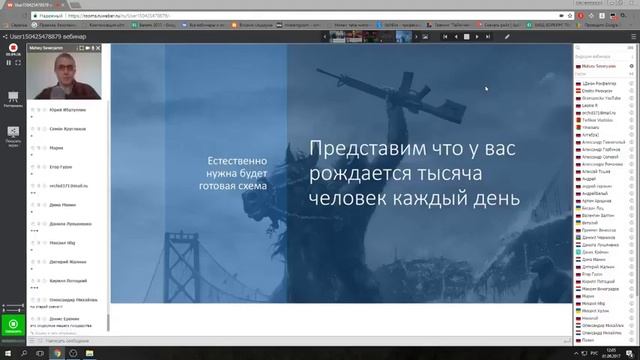The width and height of the screenshot is (640, 360).
Task: Bookmark this page with the star icon
Action: 570,16
